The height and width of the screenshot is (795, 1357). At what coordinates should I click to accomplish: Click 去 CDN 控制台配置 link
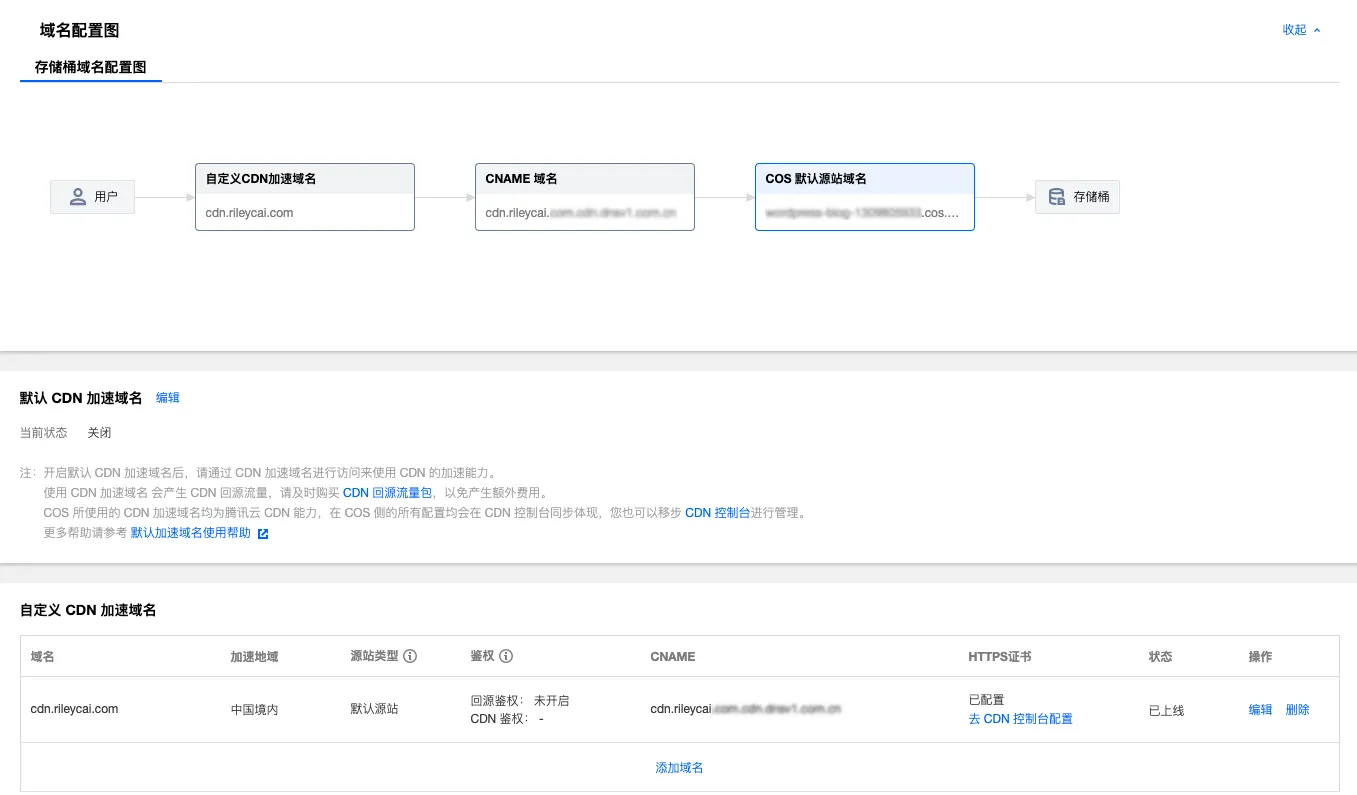click(x=1021, y=719)
